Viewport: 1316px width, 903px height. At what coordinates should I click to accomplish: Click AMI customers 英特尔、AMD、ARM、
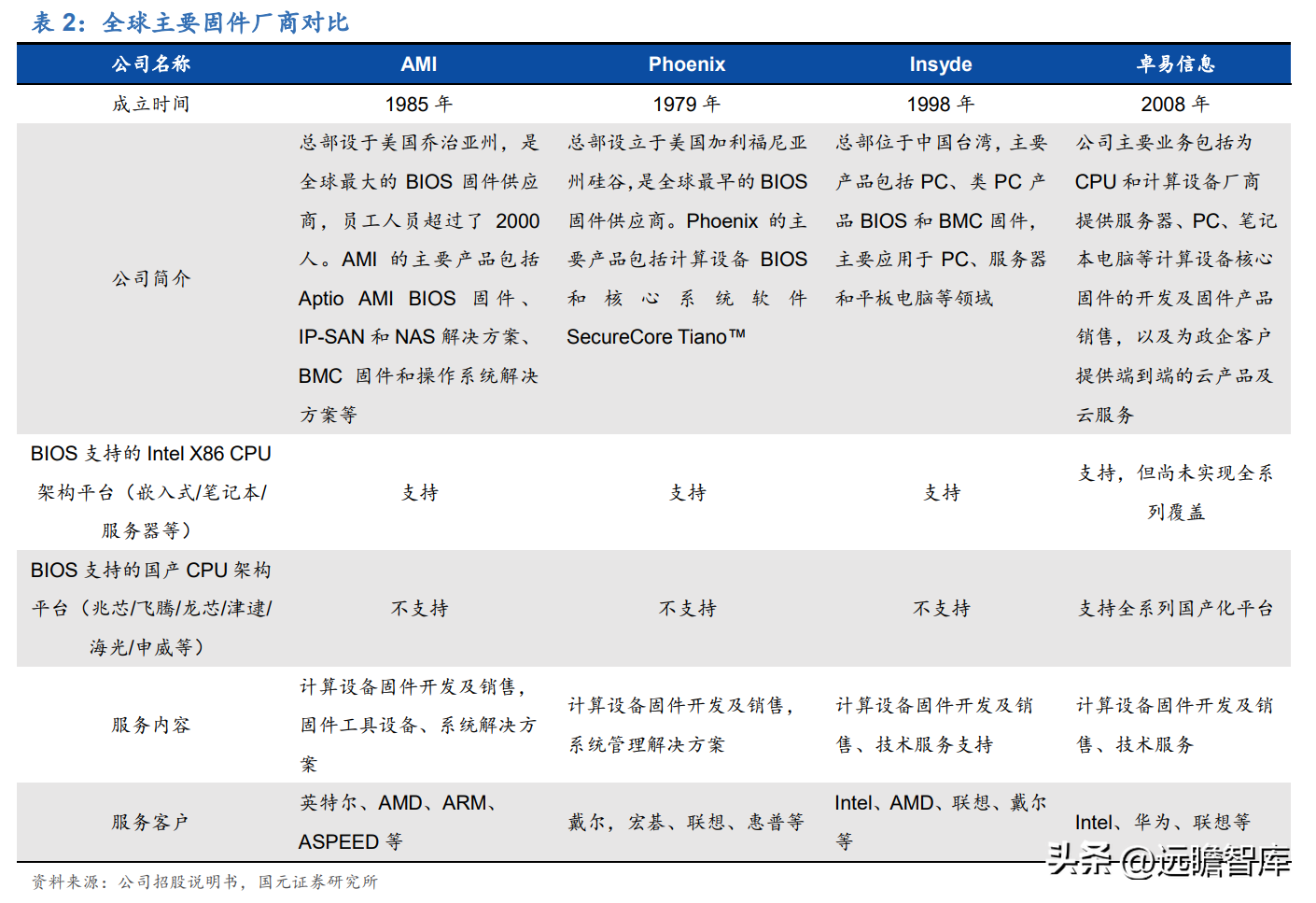(x=399, y=803)
